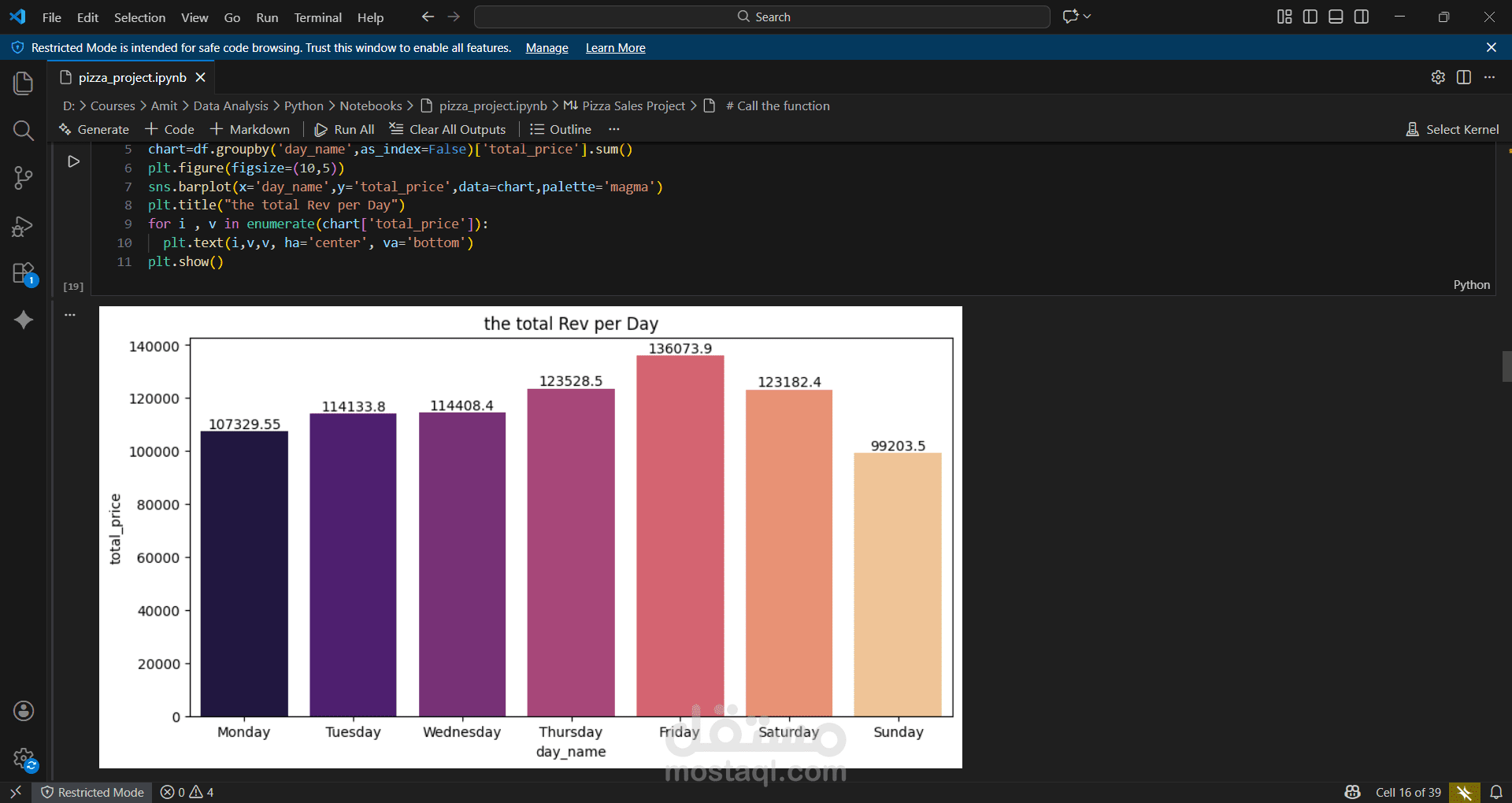Open the Extensions view
Screen dimensions: 1512x803
tap(24, 274)
